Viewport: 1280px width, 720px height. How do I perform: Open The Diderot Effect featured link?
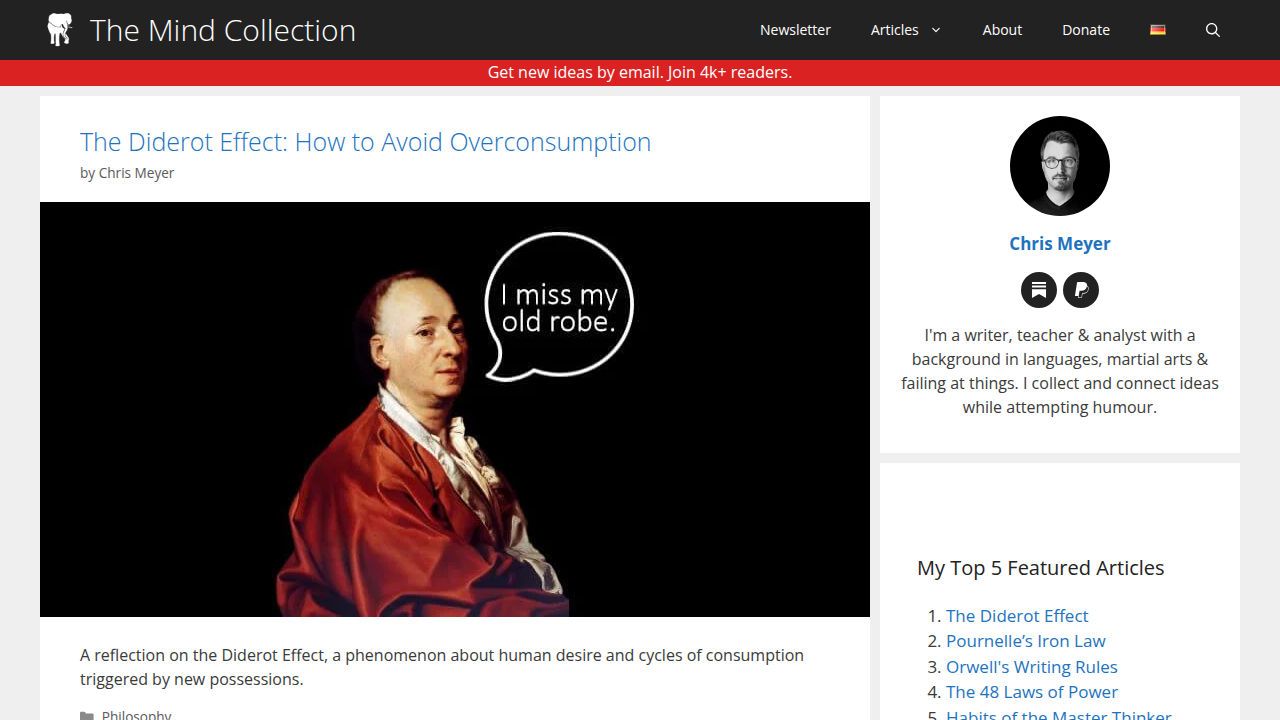click(1017, 616)
